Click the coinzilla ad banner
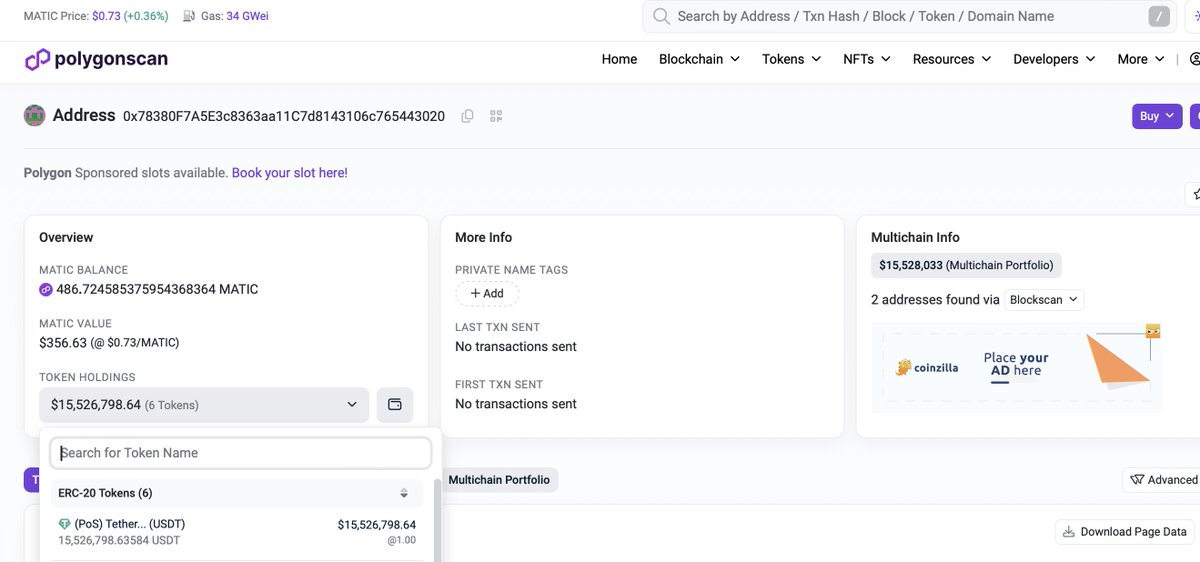Screen dimensions: 1200x562 coord(1017,367)
